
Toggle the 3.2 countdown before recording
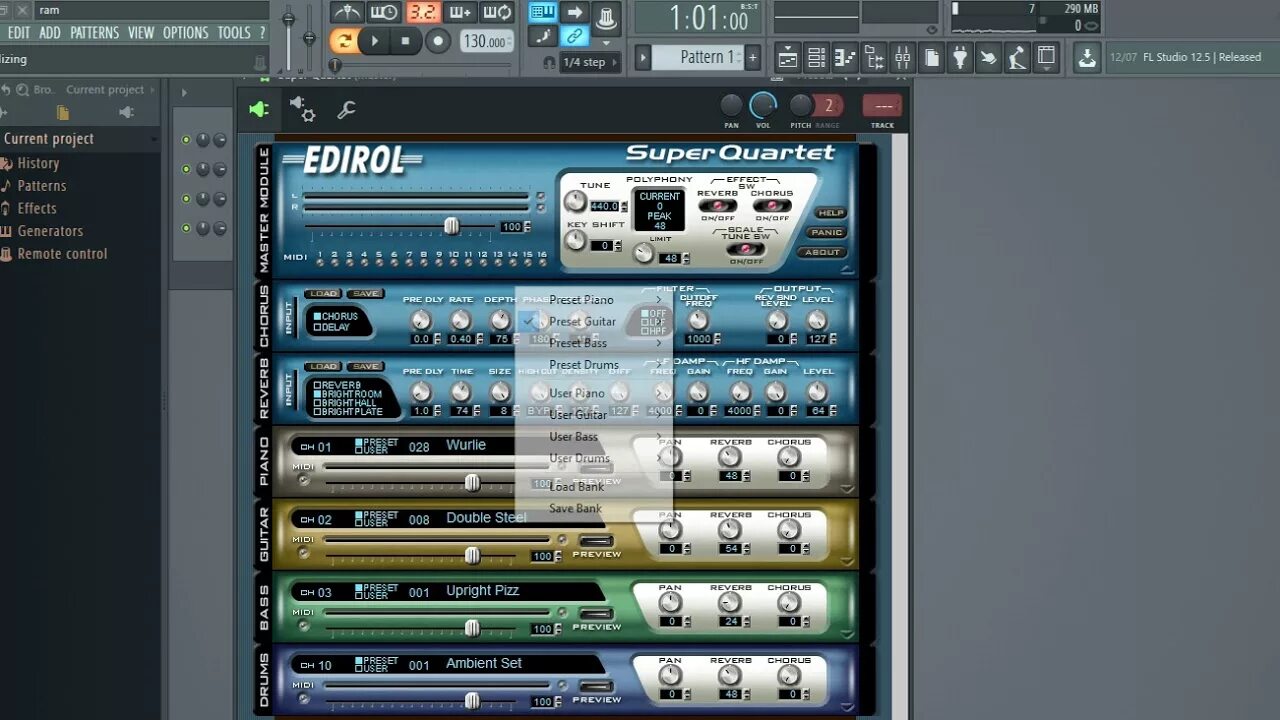pyautogui.click(x=422, y=13)
